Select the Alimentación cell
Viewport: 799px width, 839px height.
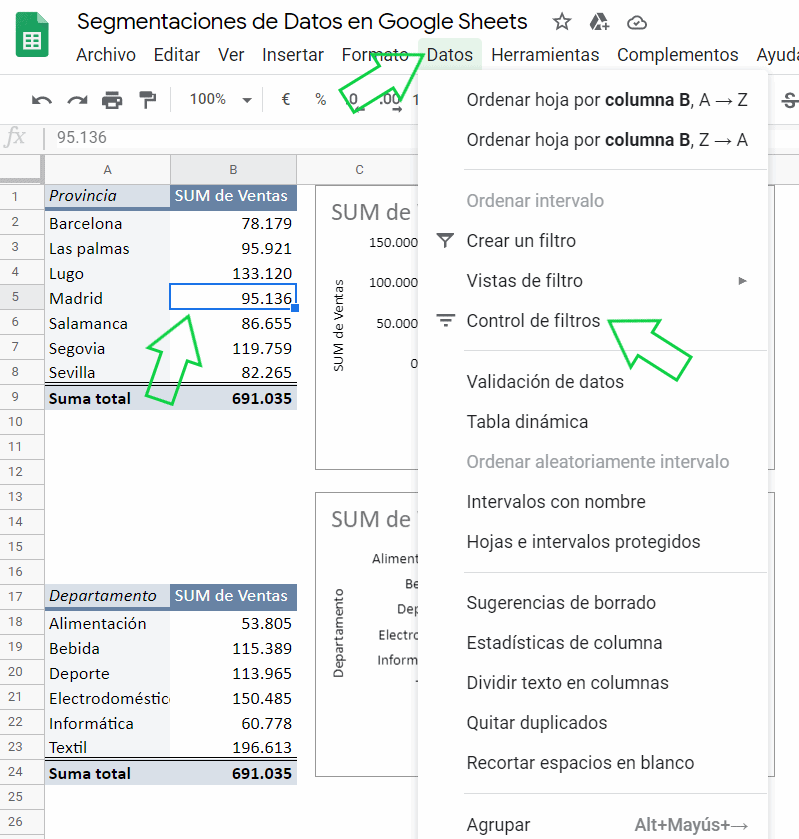(108, 623)
